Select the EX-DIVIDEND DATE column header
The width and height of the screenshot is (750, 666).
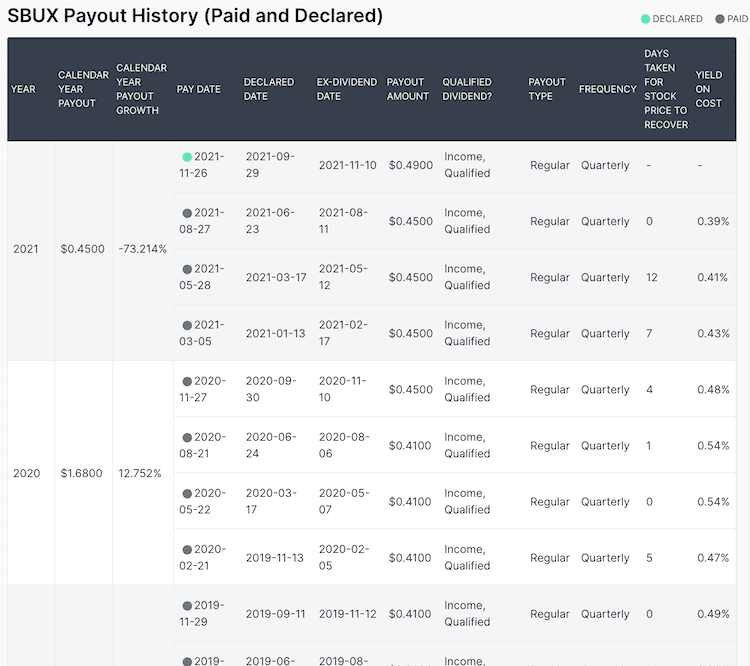347,89
